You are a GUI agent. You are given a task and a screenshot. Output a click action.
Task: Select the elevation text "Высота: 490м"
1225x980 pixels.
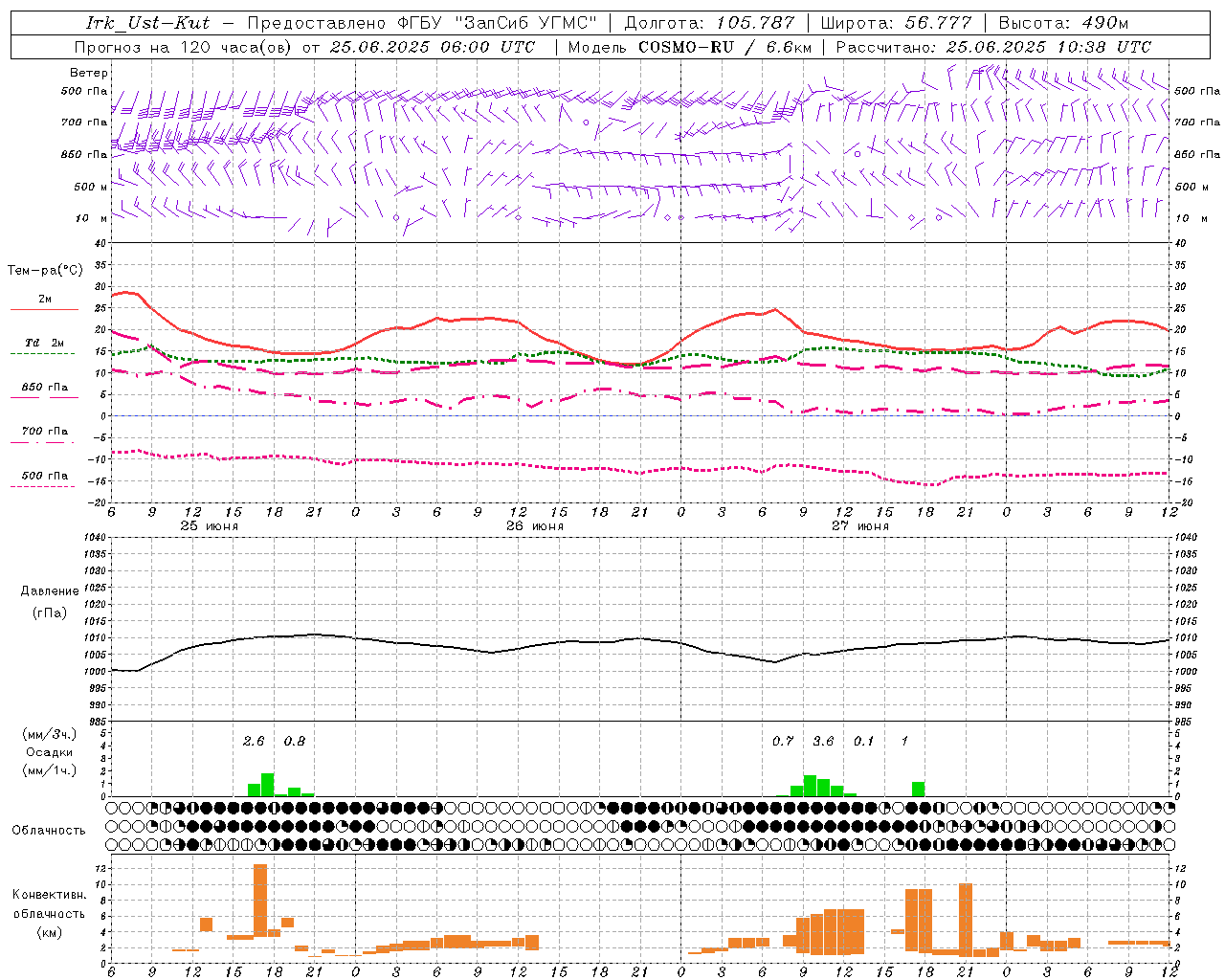1063,23
